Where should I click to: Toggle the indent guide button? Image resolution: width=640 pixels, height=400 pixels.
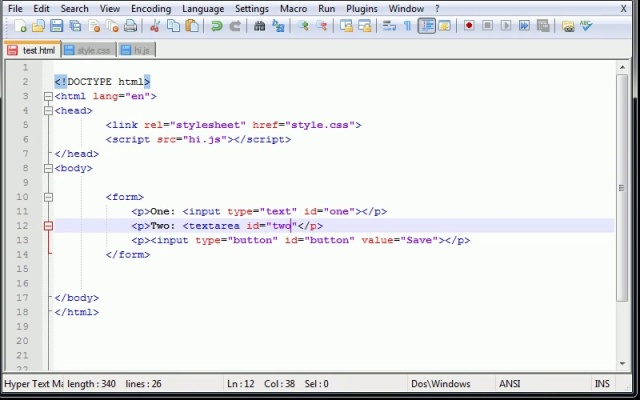pos(427,26)
